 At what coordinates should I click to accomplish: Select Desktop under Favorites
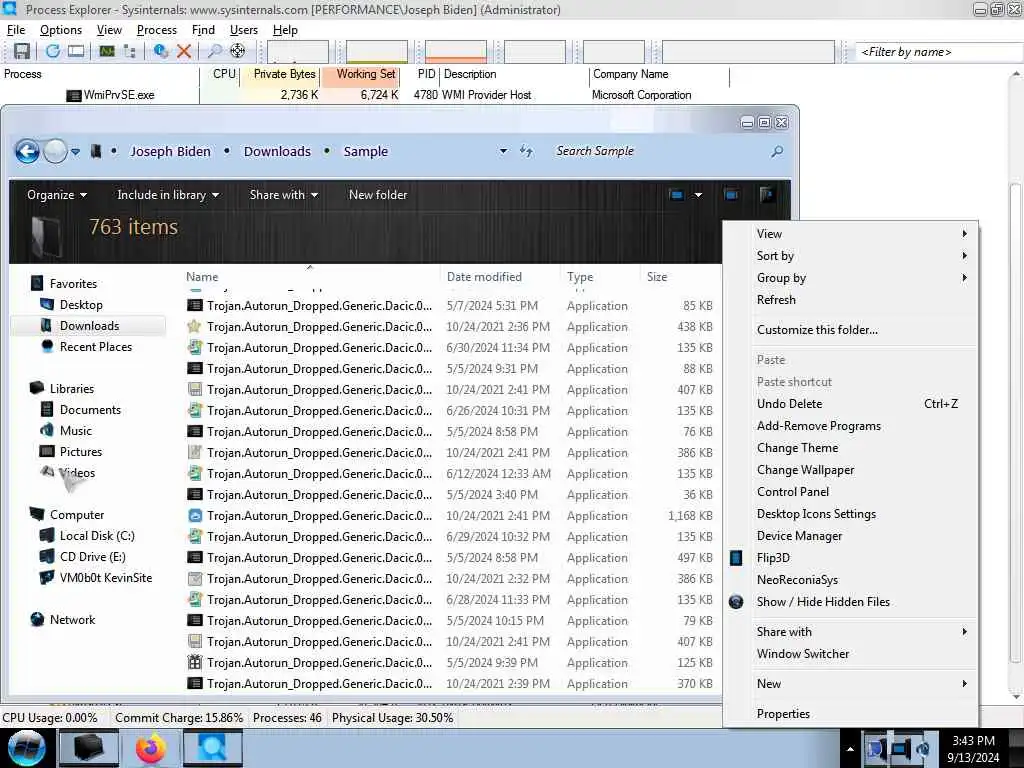pos(81,305)
